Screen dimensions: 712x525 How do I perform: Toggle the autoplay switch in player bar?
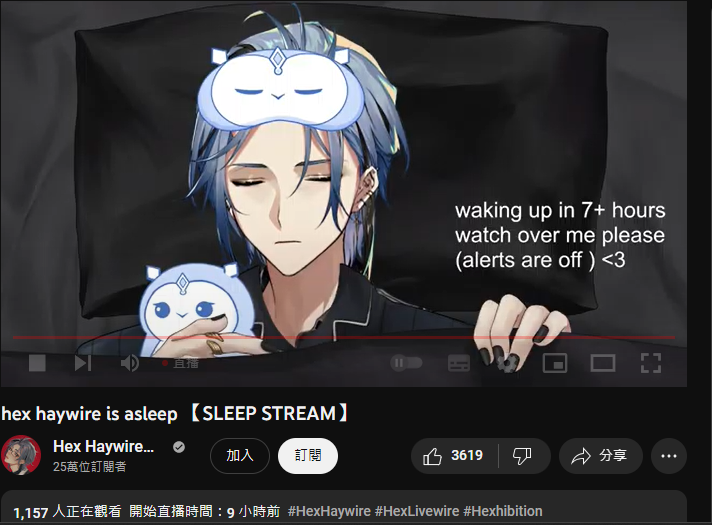[x=406, y=363]
